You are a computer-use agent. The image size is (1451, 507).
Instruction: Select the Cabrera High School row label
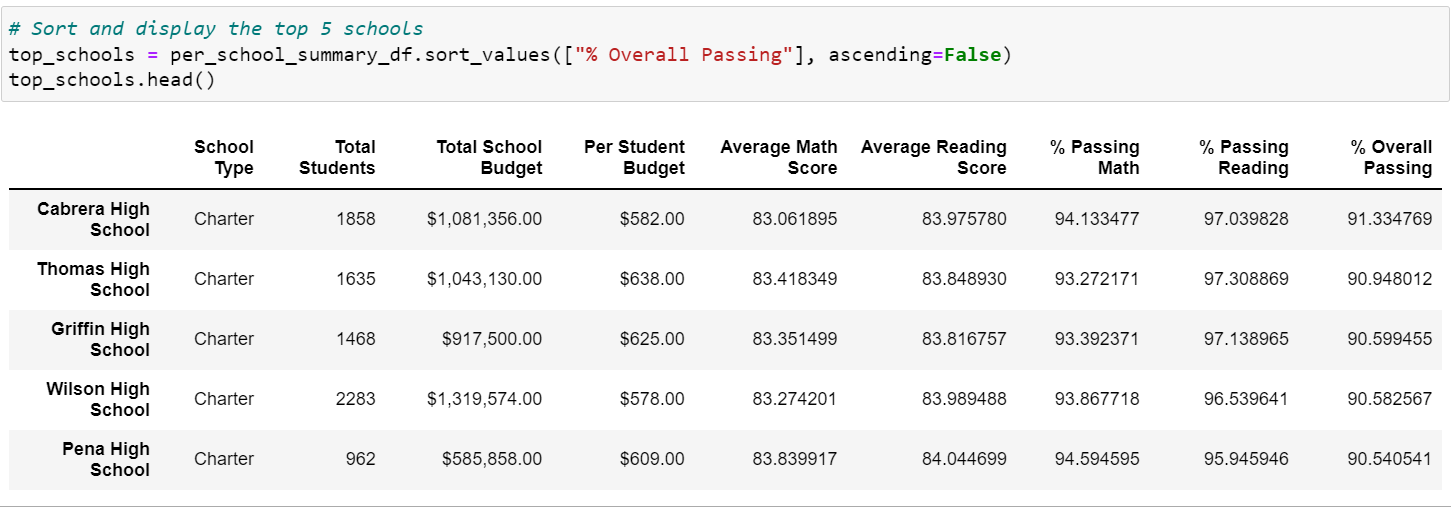(x=93, y=219)
